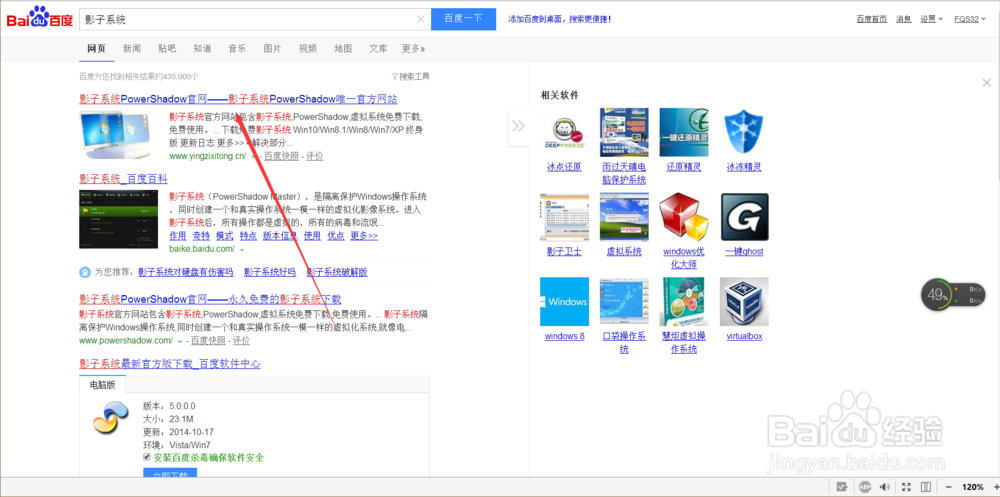The height and width of the screenshot is (497, 1000).
Task: Toggle 安装百度杀毒确保软件安全 checkbox
Action: [147, 457]
